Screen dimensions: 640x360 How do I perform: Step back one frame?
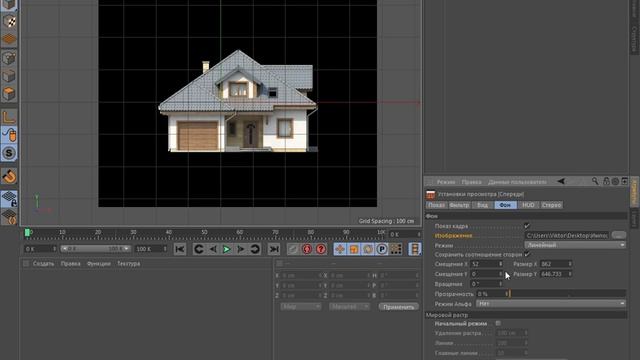click(x=213, y=249)
